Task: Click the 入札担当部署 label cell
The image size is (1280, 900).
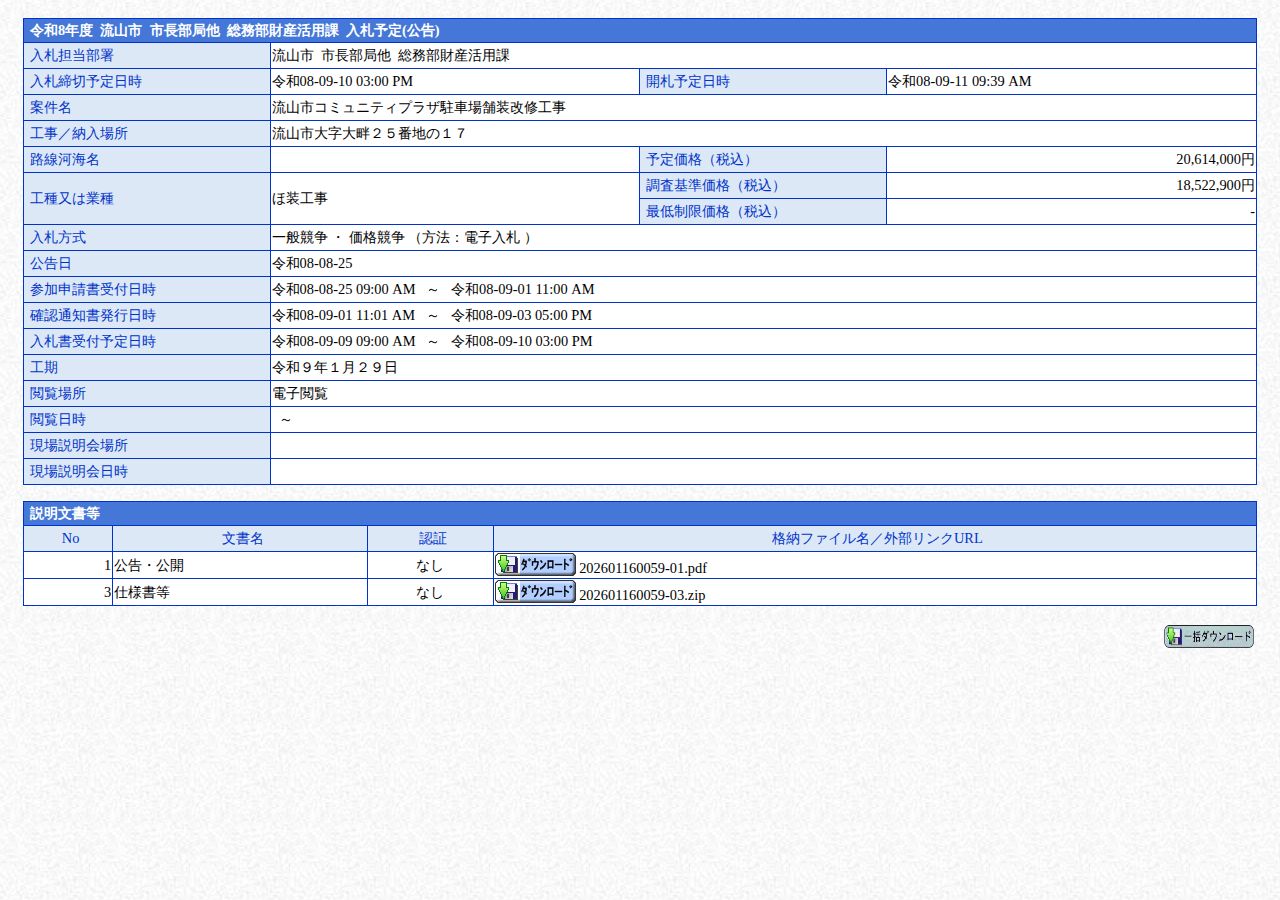Action: click(147, 56)
